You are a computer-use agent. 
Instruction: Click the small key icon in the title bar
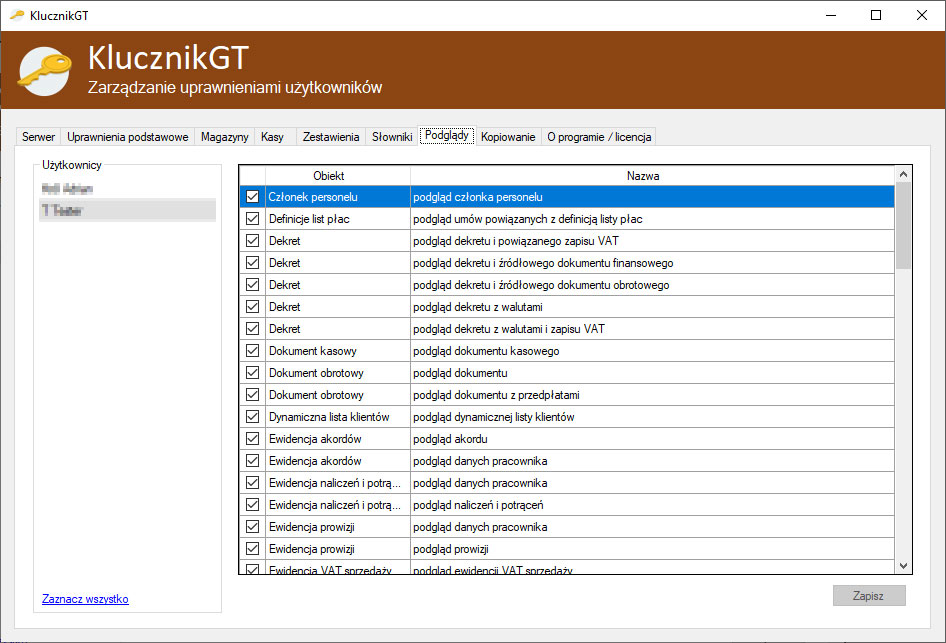17,15
